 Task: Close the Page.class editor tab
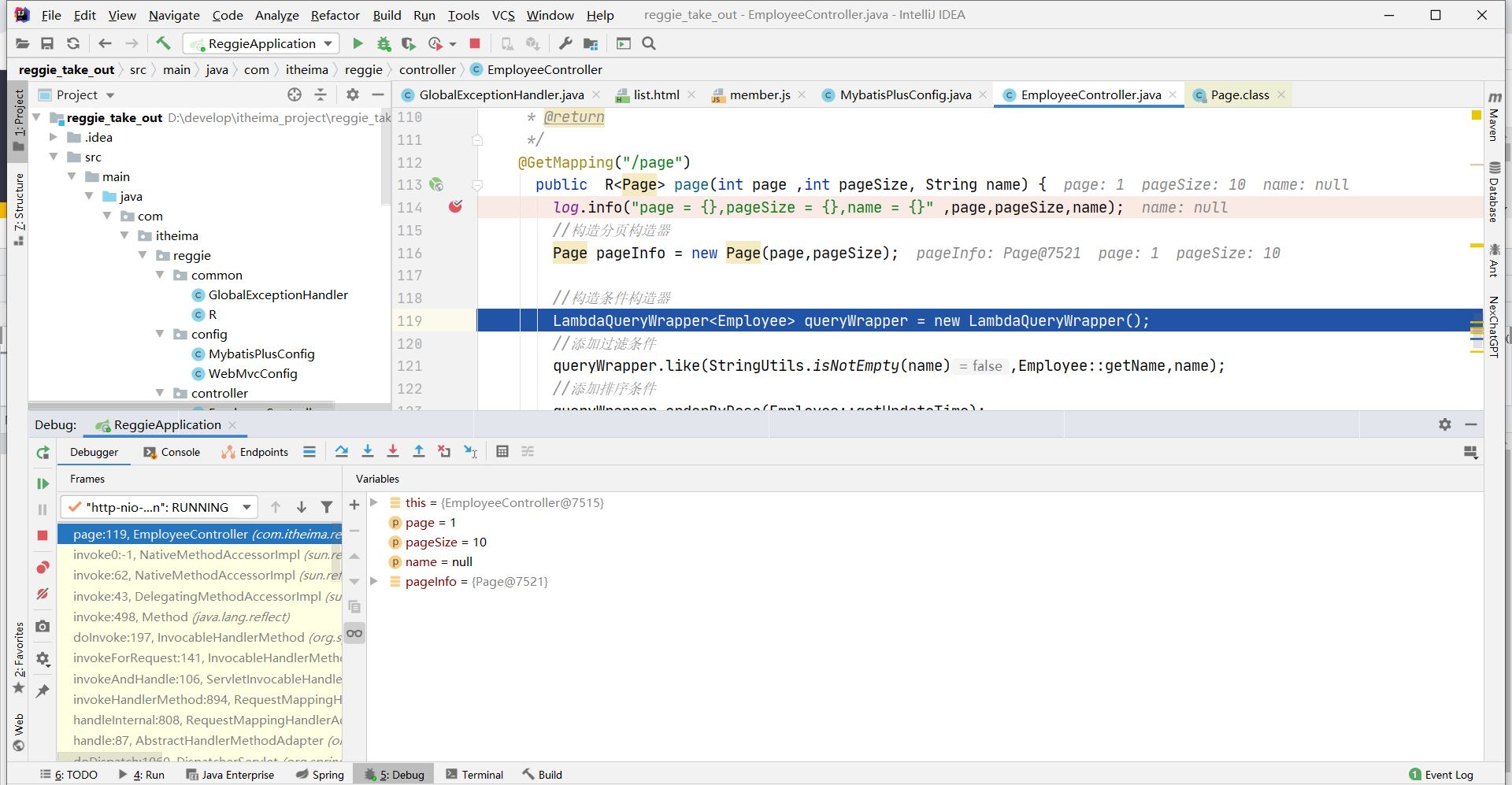coord(1281,94)
